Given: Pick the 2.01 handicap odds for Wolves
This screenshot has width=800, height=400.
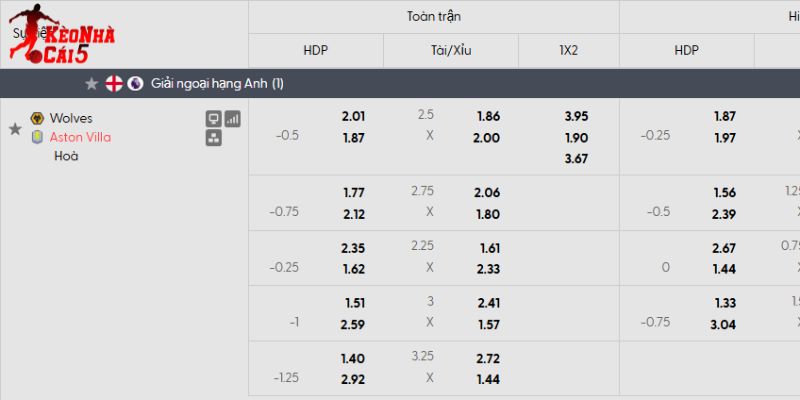Looking at the screenshot, I should pos(353,116).
